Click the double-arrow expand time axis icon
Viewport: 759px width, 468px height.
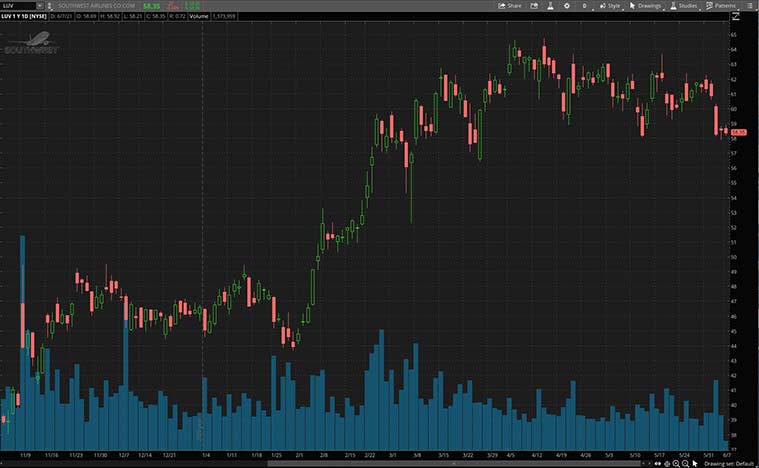click(658, 464)
